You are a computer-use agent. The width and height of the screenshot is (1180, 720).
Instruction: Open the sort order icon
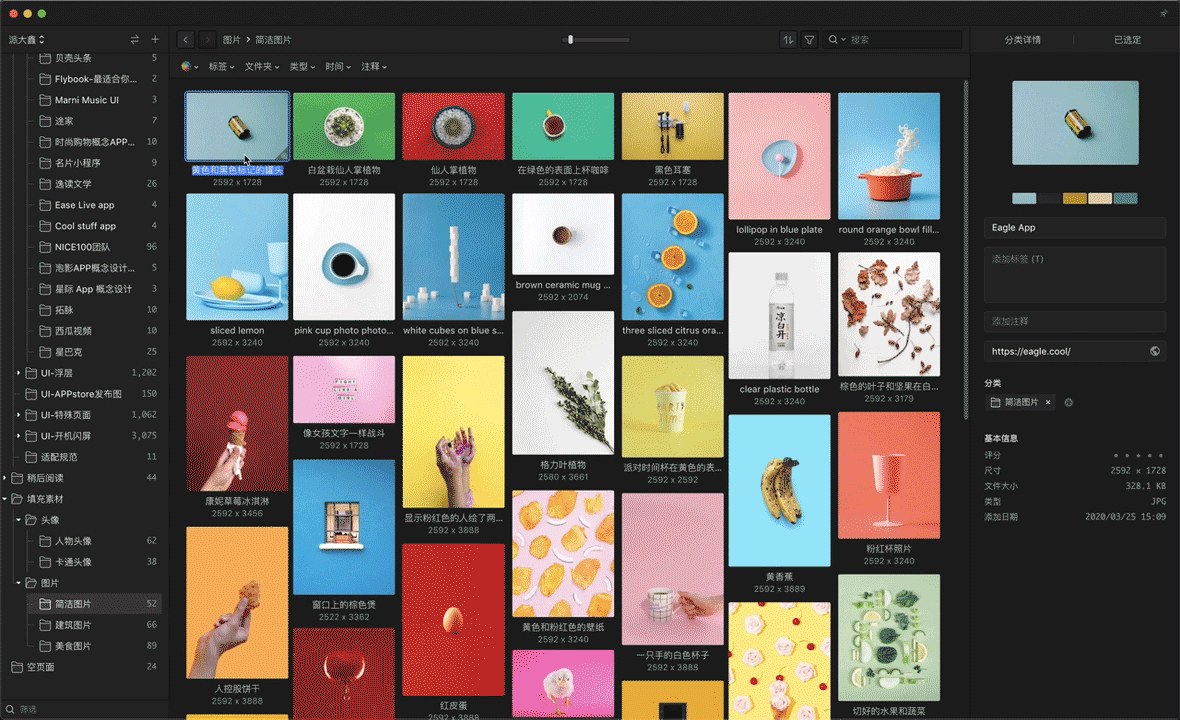pyautogui.click(x=788, y=40)
